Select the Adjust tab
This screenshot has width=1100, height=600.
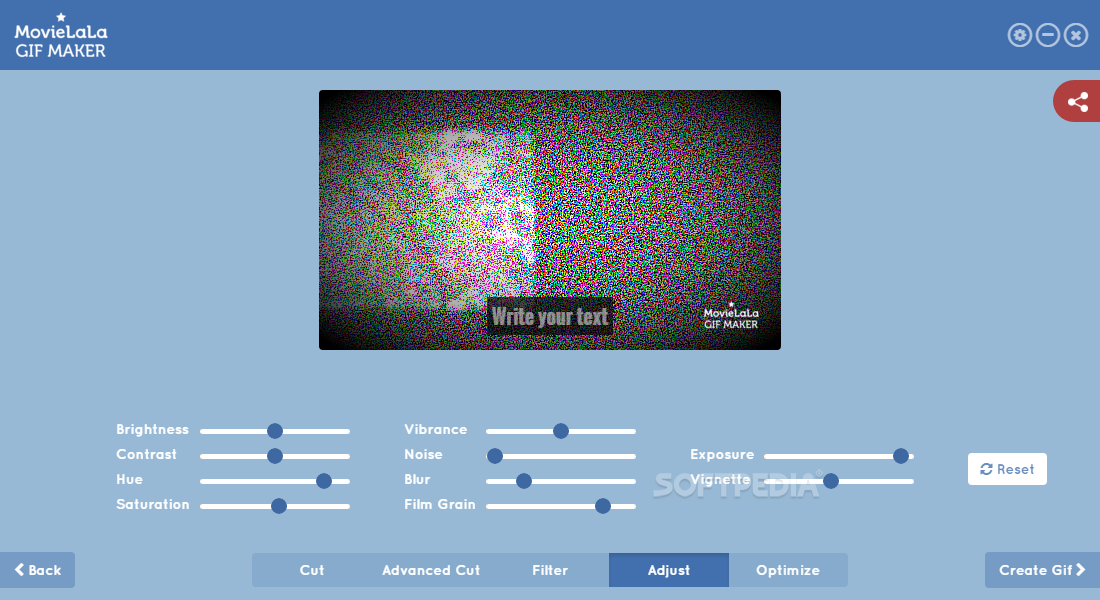[x=669, y=570]
